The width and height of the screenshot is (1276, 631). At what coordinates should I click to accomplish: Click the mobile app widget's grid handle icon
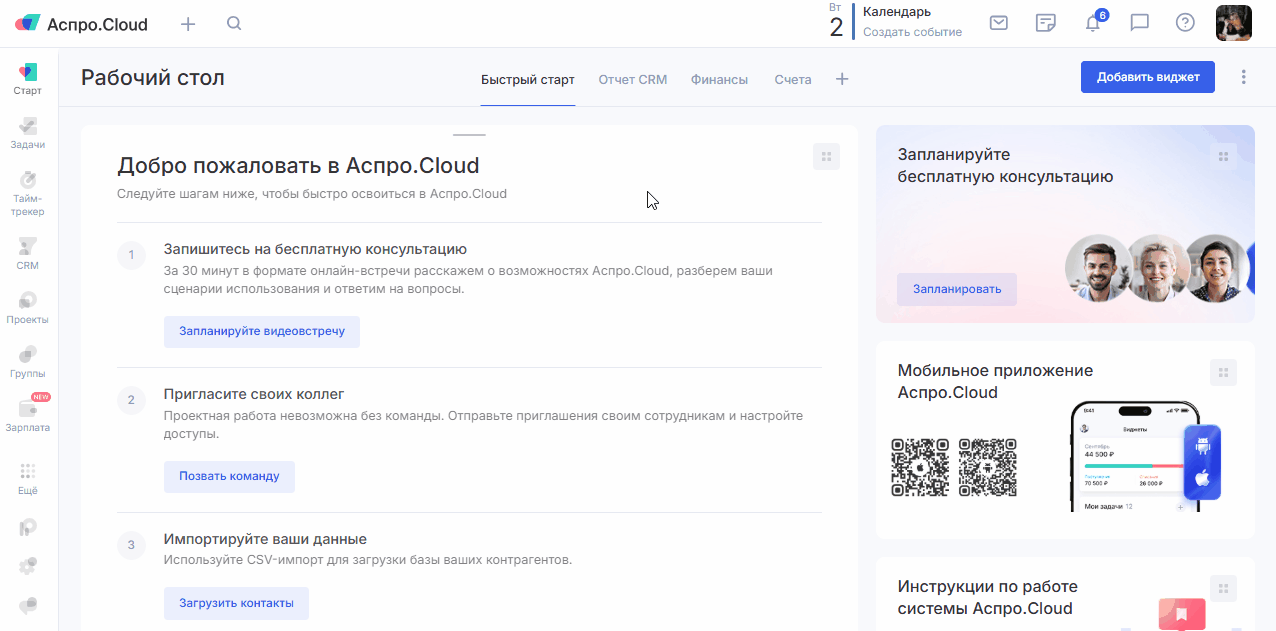1223,372
